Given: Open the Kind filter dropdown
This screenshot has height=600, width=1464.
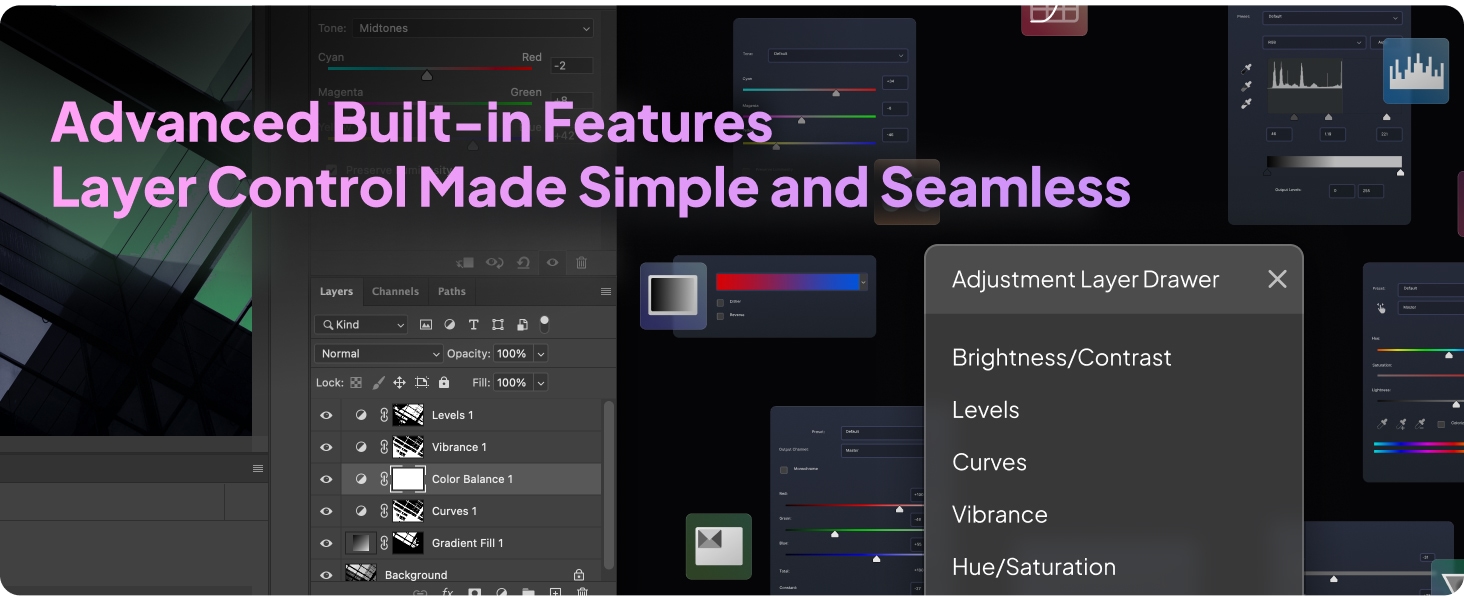Looking at the screenshot, I should pos(361,325).
